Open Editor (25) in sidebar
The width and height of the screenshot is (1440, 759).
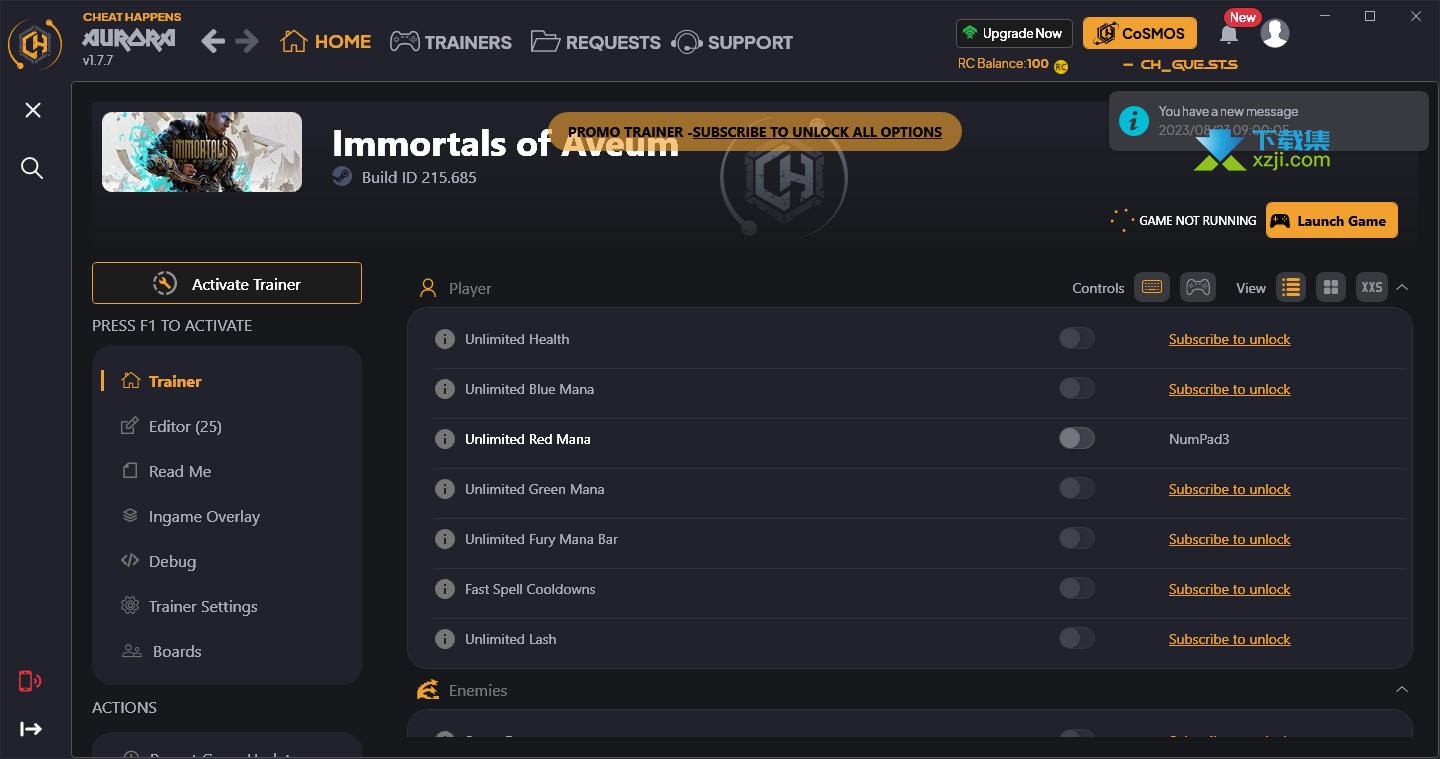tap(171, 426)
